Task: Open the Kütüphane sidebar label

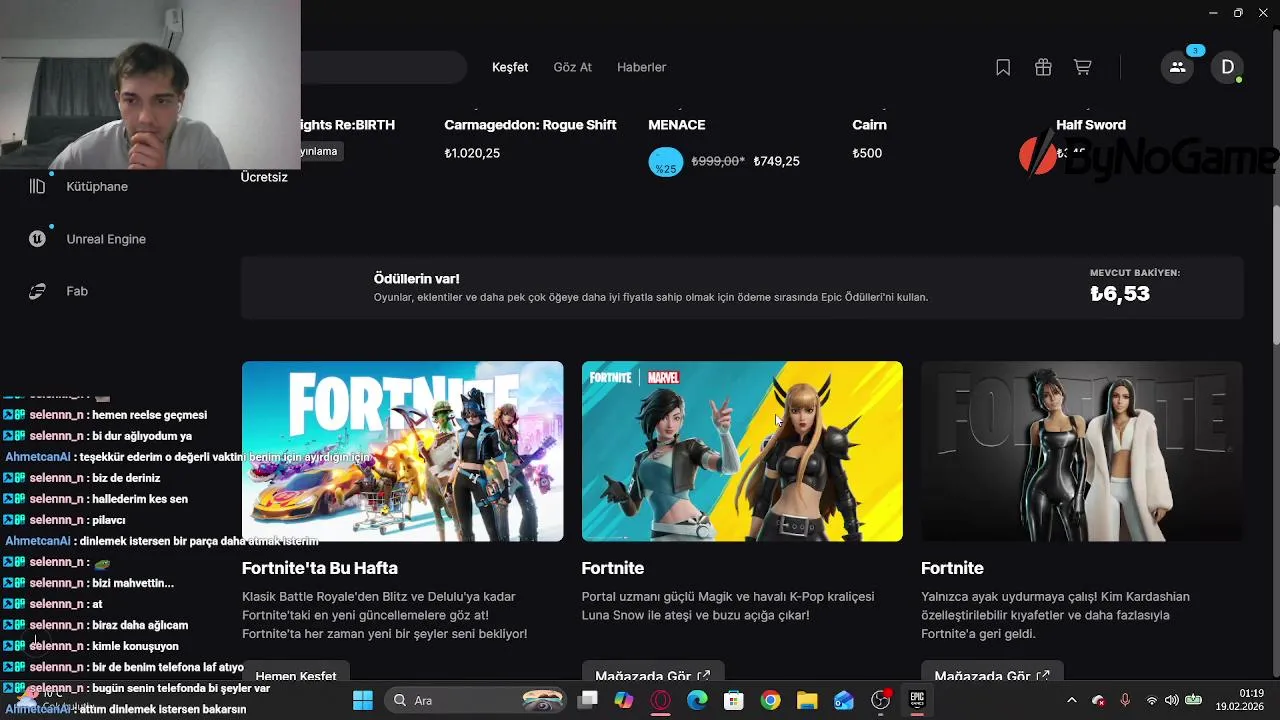Action: (97, 186)
